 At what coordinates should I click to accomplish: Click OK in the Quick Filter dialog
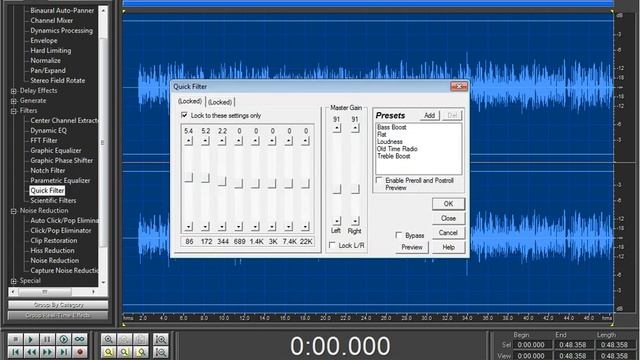pos(448,204)
